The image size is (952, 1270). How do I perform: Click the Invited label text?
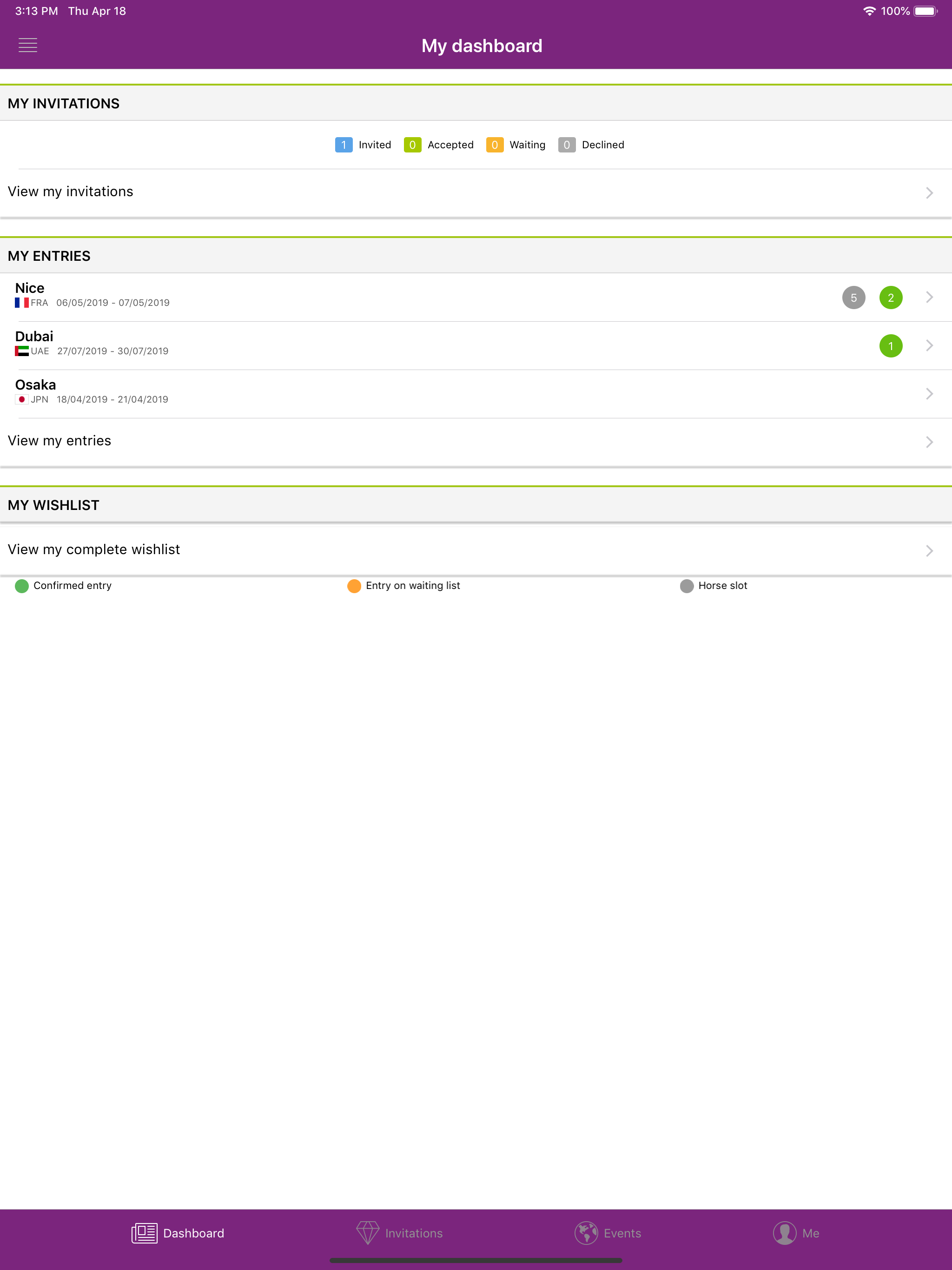click(x=375, y=145)
